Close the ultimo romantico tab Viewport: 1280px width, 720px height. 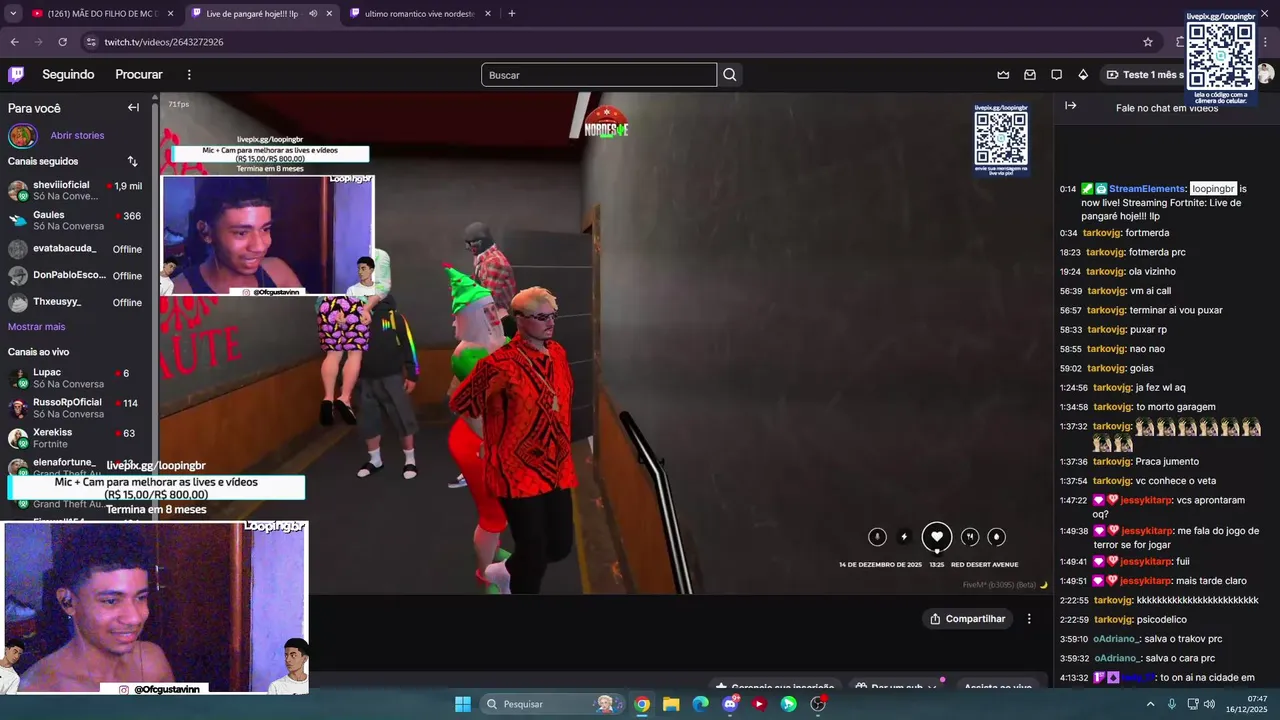pos(488,14)
